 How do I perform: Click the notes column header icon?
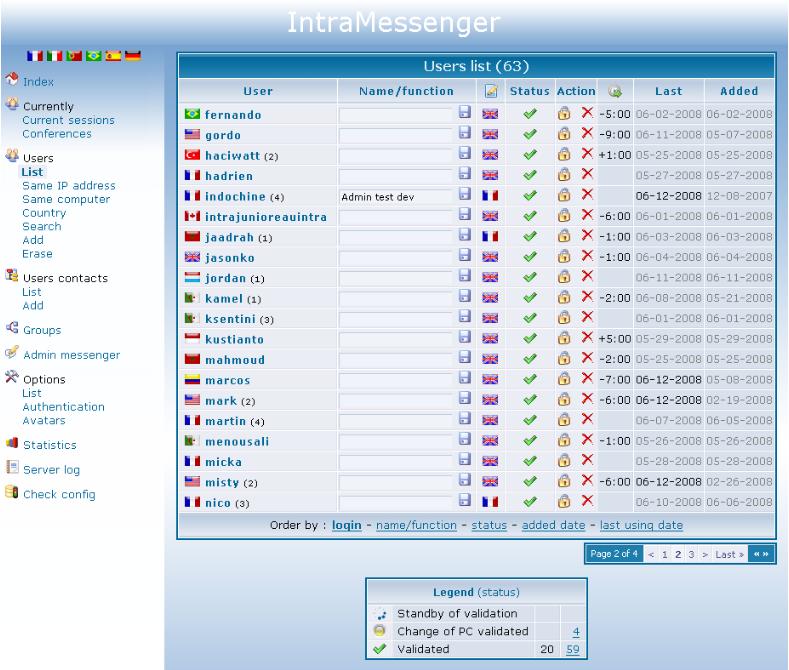(491, 91)
